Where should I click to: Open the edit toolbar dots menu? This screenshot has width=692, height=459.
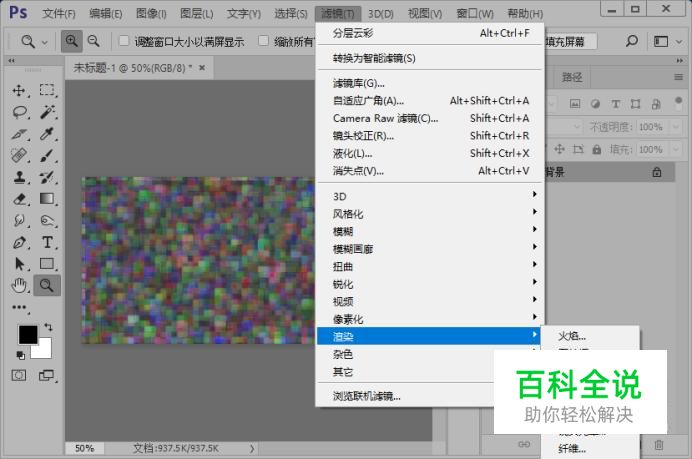pyautogui.click(x=19, y=307)
